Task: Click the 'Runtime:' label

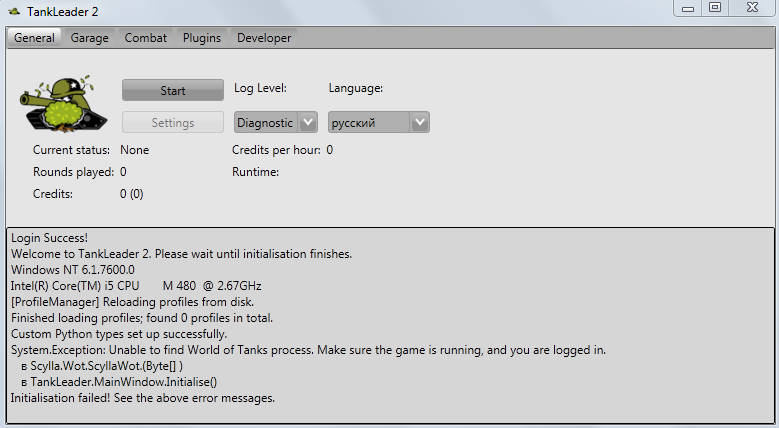Action: (x=255, y=172)
